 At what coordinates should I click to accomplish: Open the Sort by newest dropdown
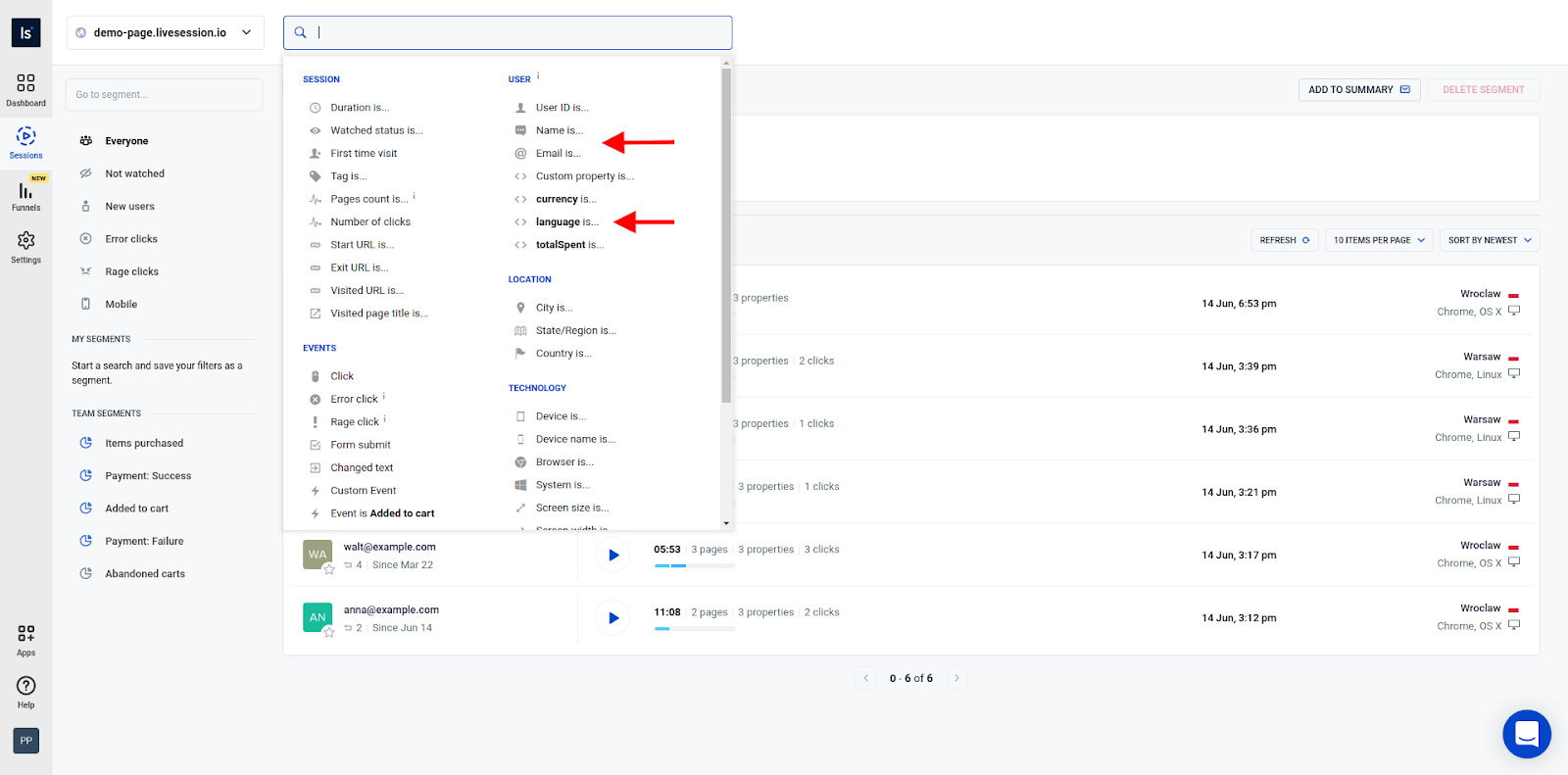coord(1490,240)
